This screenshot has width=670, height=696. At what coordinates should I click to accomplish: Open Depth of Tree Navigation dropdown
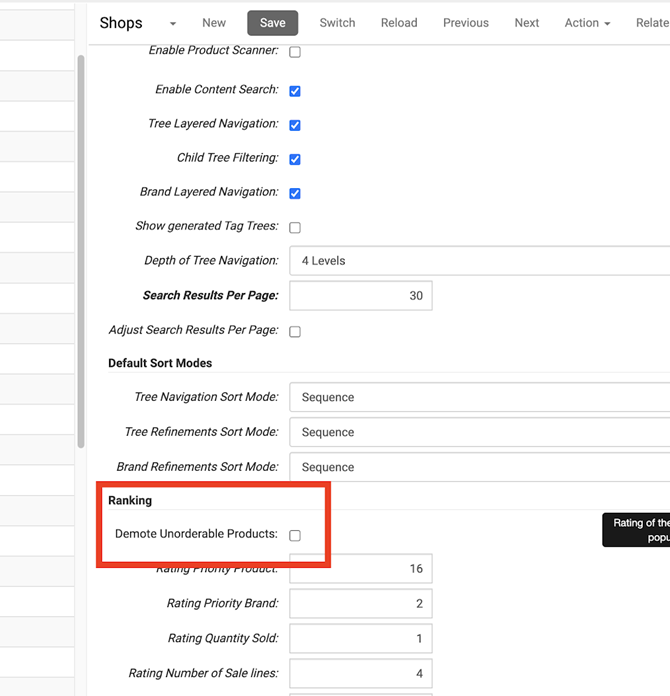click(x=480, y=261)
